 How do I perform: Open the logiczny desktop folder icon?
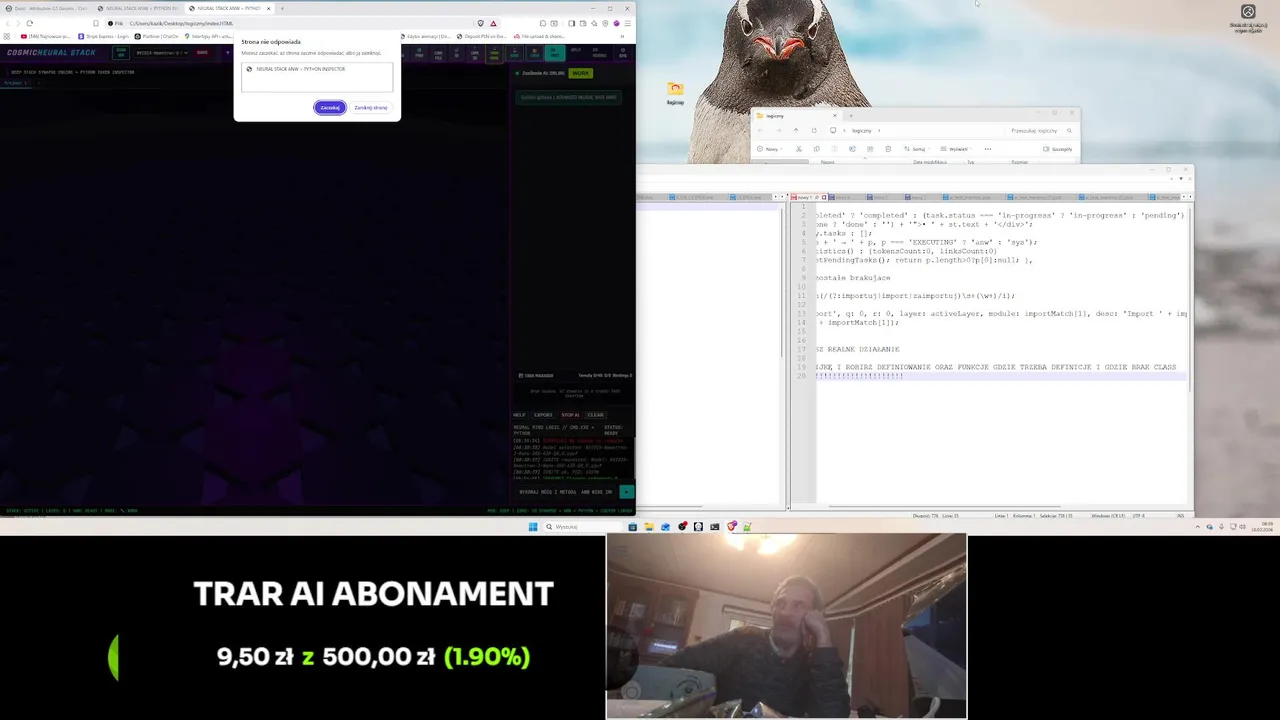click(675, 92)
